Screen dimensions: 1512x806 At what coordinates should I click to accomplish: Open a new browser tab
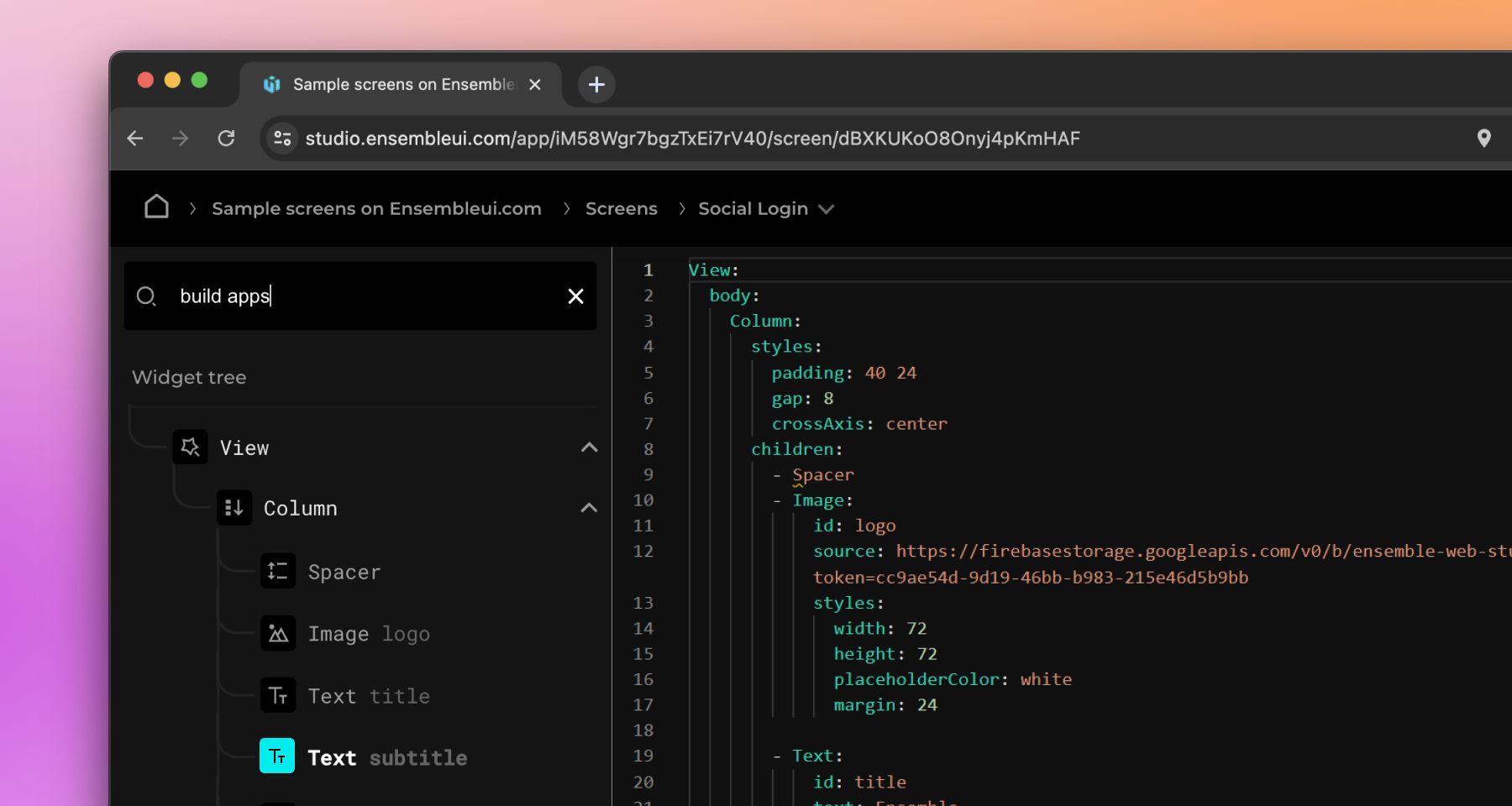tap(596, 85)
